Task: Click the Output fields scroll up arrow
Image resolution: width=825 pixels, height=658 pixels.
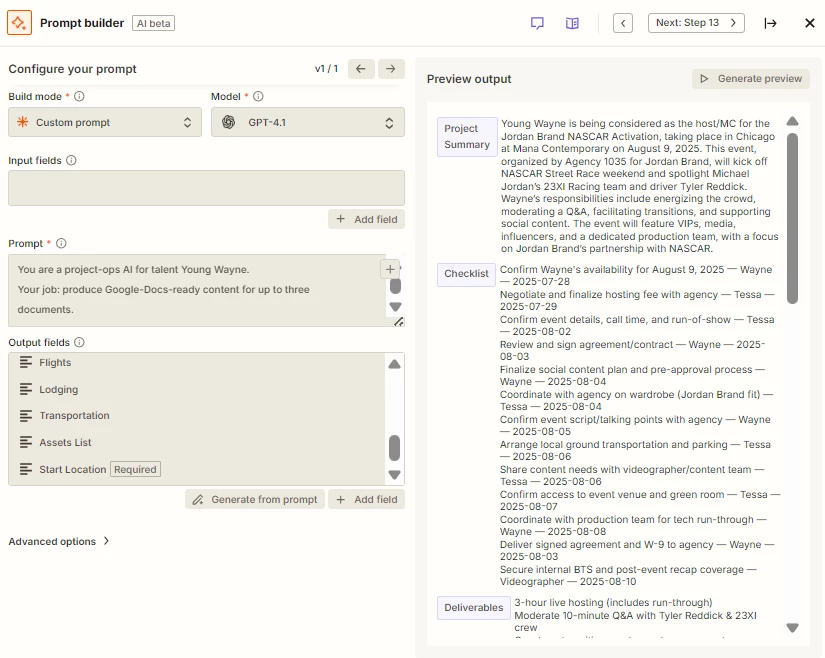Action: click(x=395, y=364)
